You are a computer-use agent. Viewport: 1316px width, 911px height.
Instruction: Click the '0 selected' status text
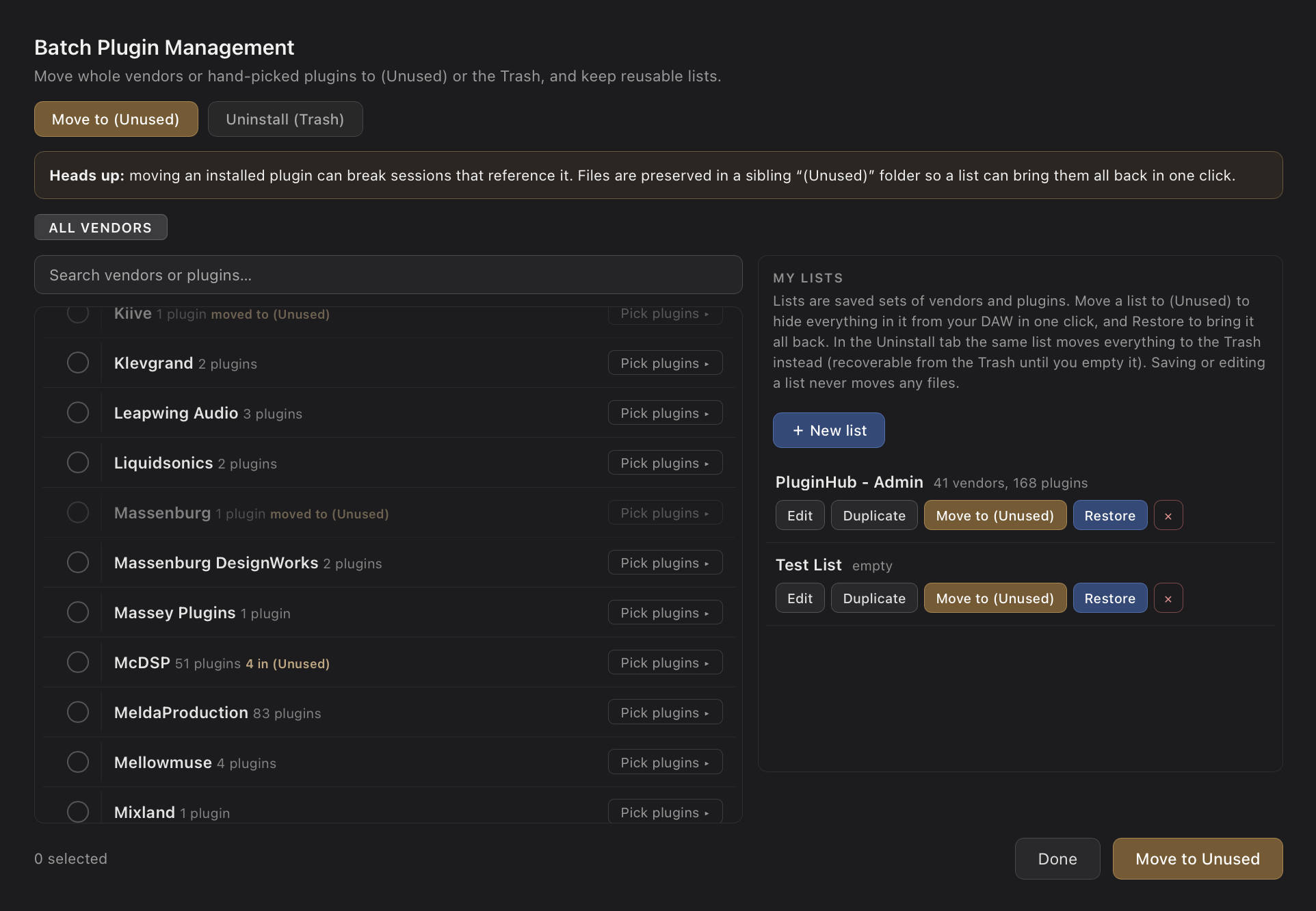click(x=71, y=859)
